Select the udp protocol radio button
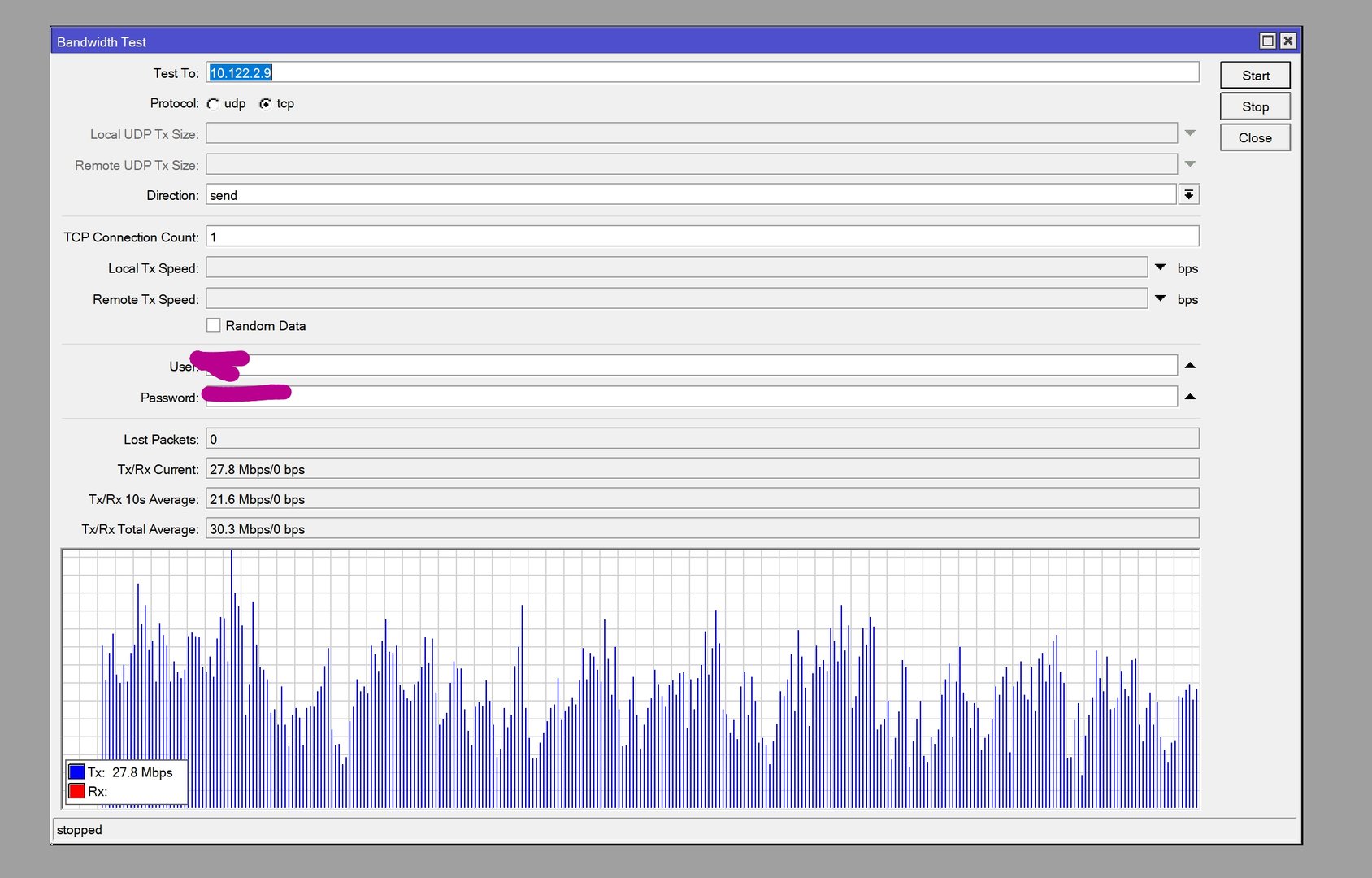 click(213, 104)
